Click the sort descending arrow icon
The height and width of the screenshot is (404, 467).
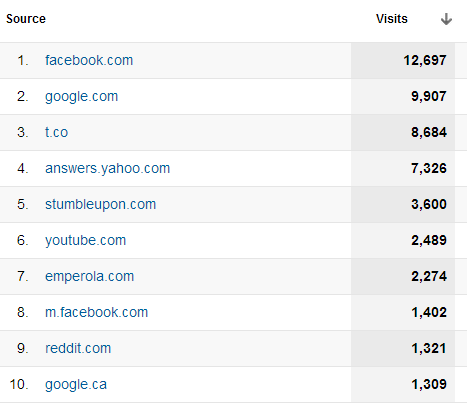pos(446,19)
